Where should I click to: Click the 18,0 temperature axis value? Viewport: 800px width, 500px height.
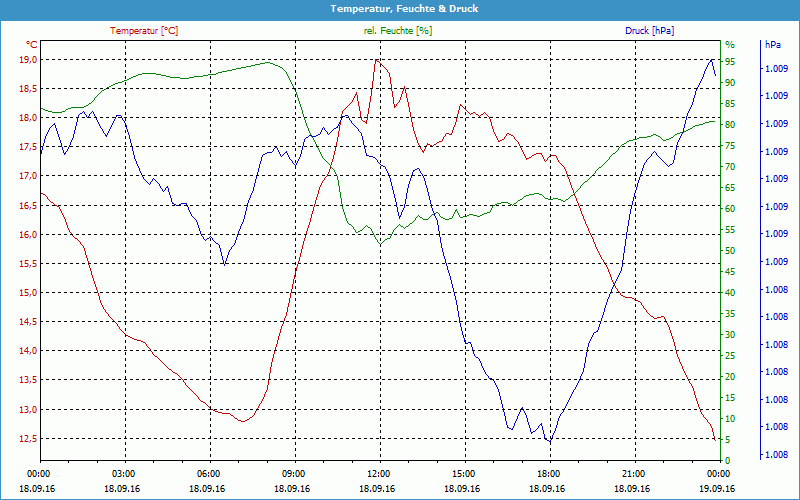pos(29,118)
